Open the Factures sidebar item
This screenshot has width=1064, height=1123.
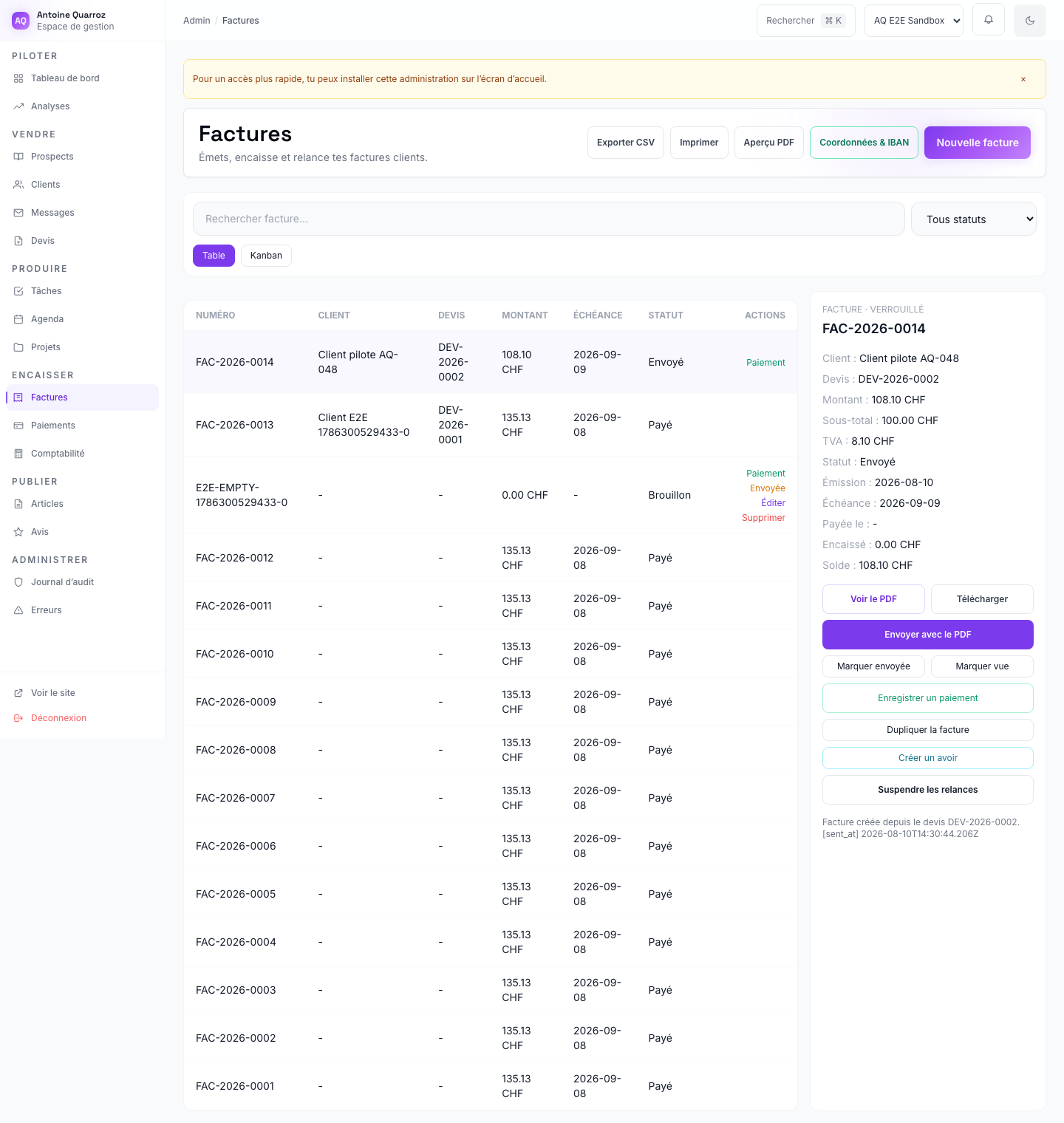[82, 397]
